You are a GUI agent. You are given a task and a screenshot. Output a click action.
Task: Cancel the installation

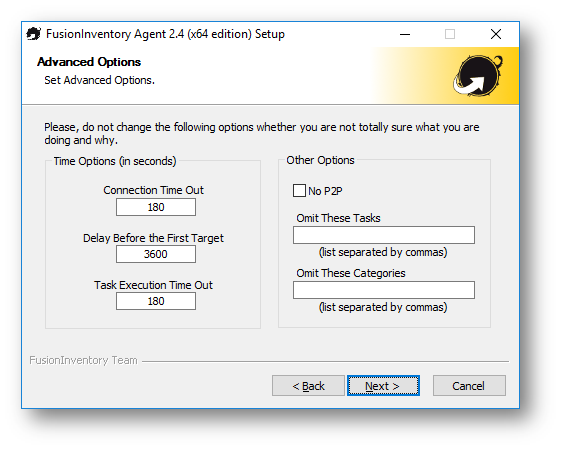(469, 386)
